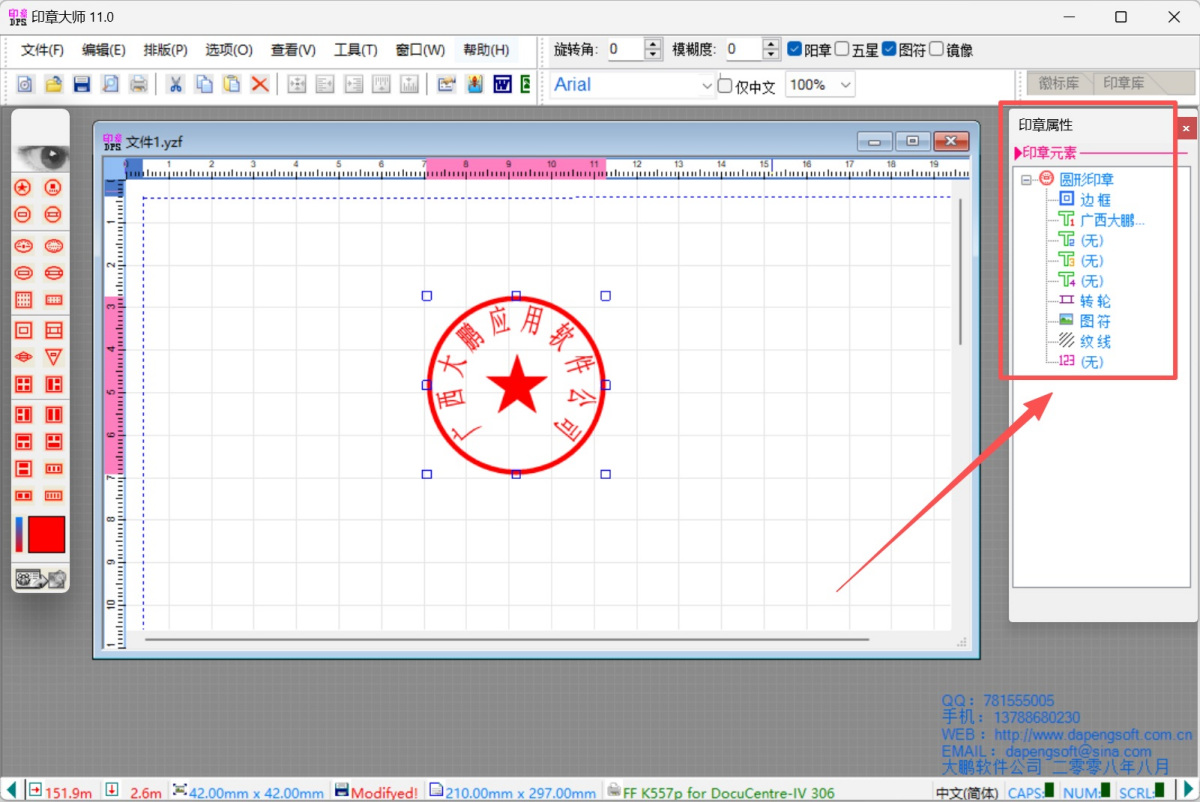
Task: Select 边框 in the seal element tree
Action: (x=1095, y=200)
